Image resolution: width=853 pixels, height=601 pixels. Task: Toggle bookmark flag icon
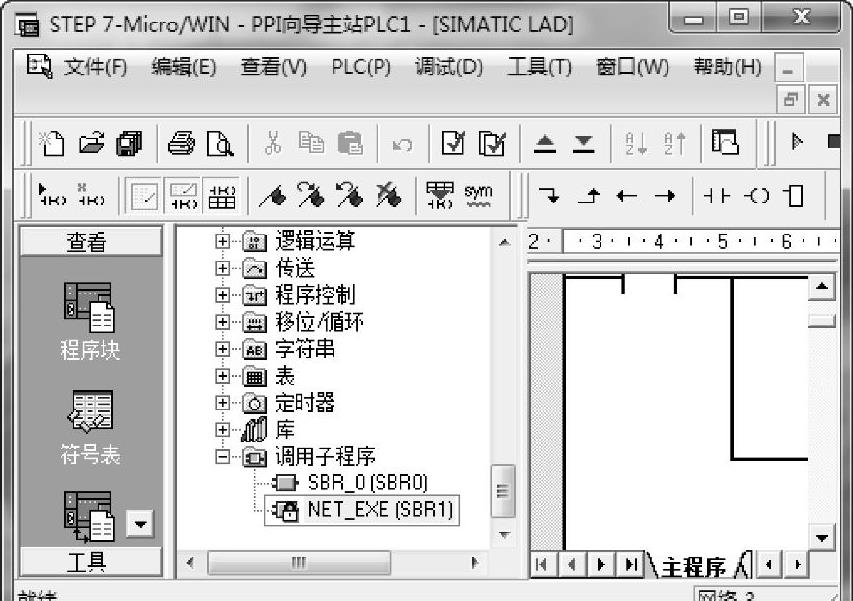[273, 195]
